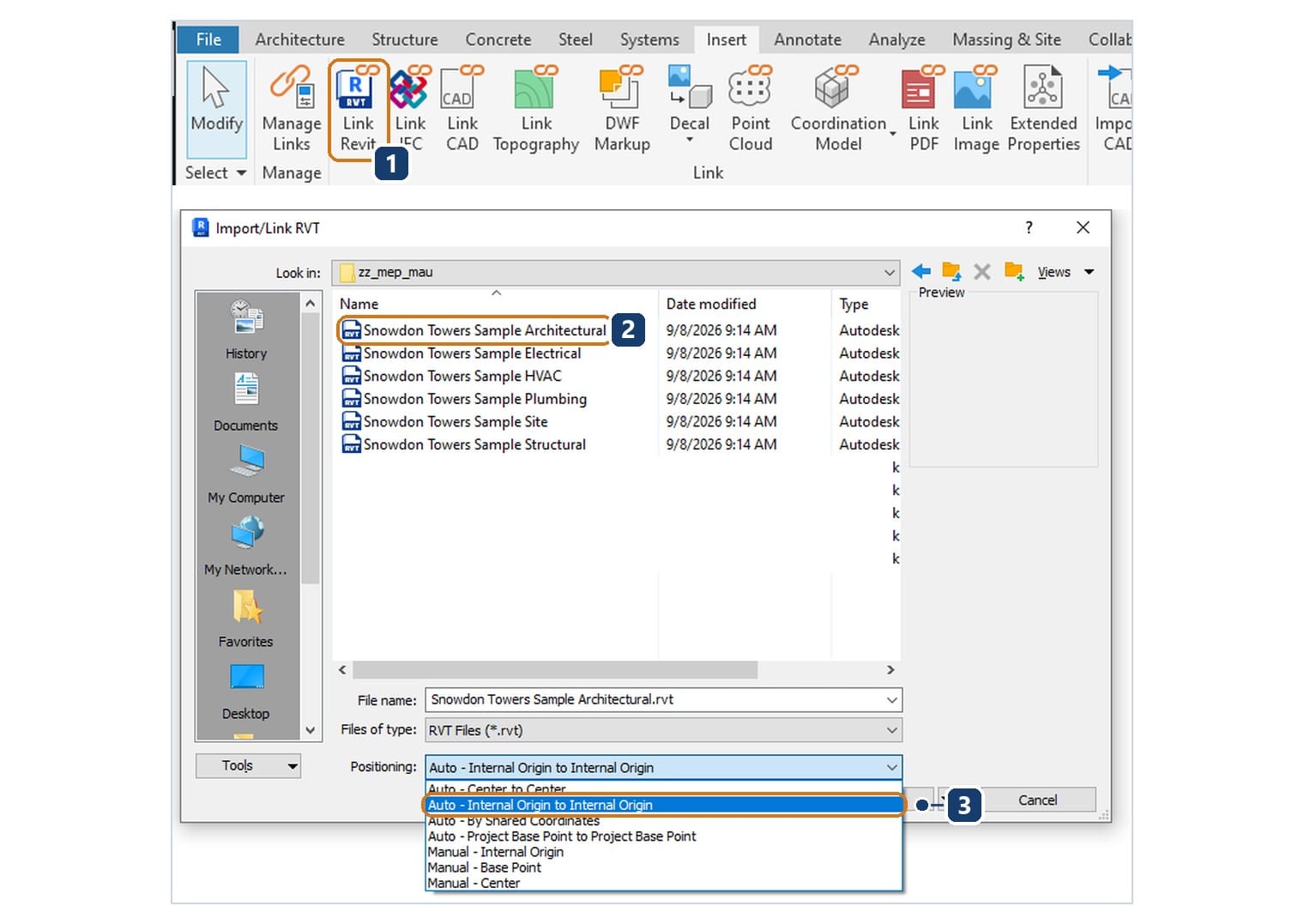Image resolution: width=1304 pixels, height=924 pixels.
Task: Open the History place
Action: tap(246, 329)
